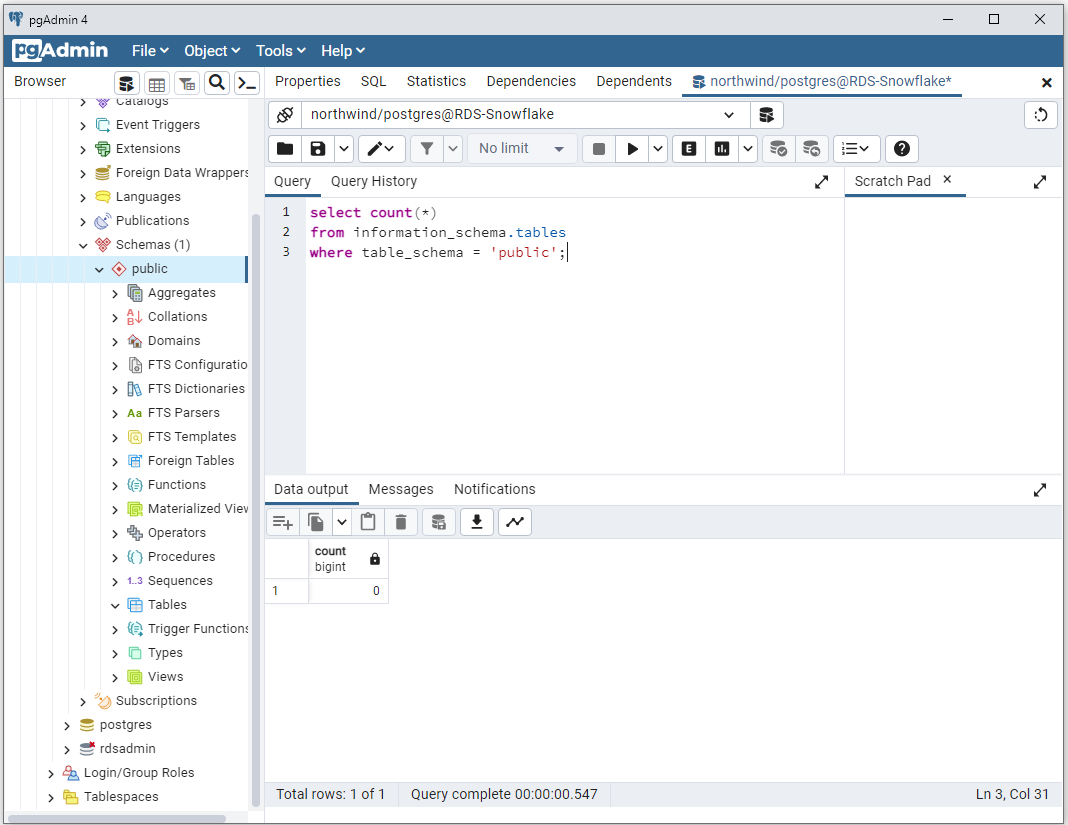
Task: Expand the Functions node
Action: click(x=115, y=486)
